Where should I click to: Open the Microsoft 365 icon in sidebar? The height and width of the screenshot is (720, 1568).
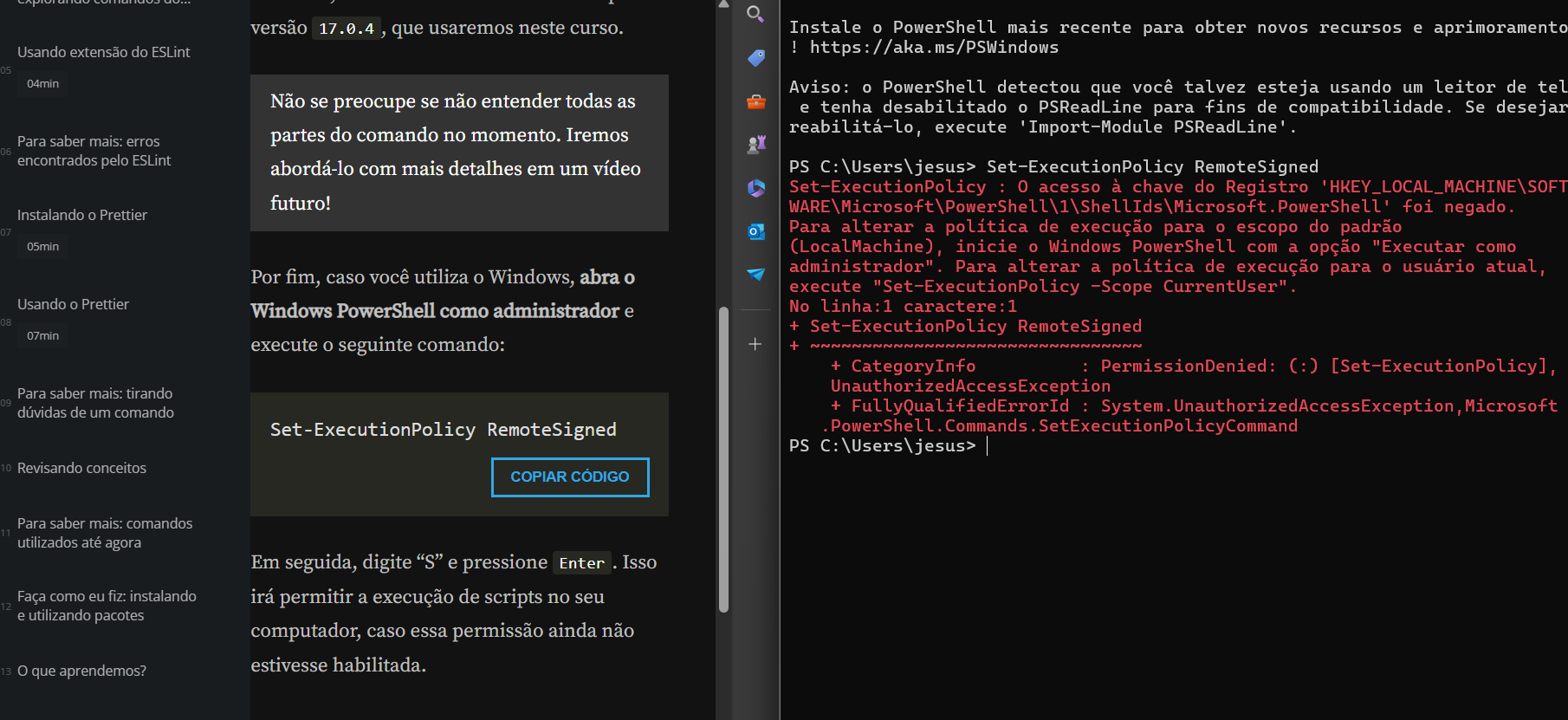[x=755, y=188]
